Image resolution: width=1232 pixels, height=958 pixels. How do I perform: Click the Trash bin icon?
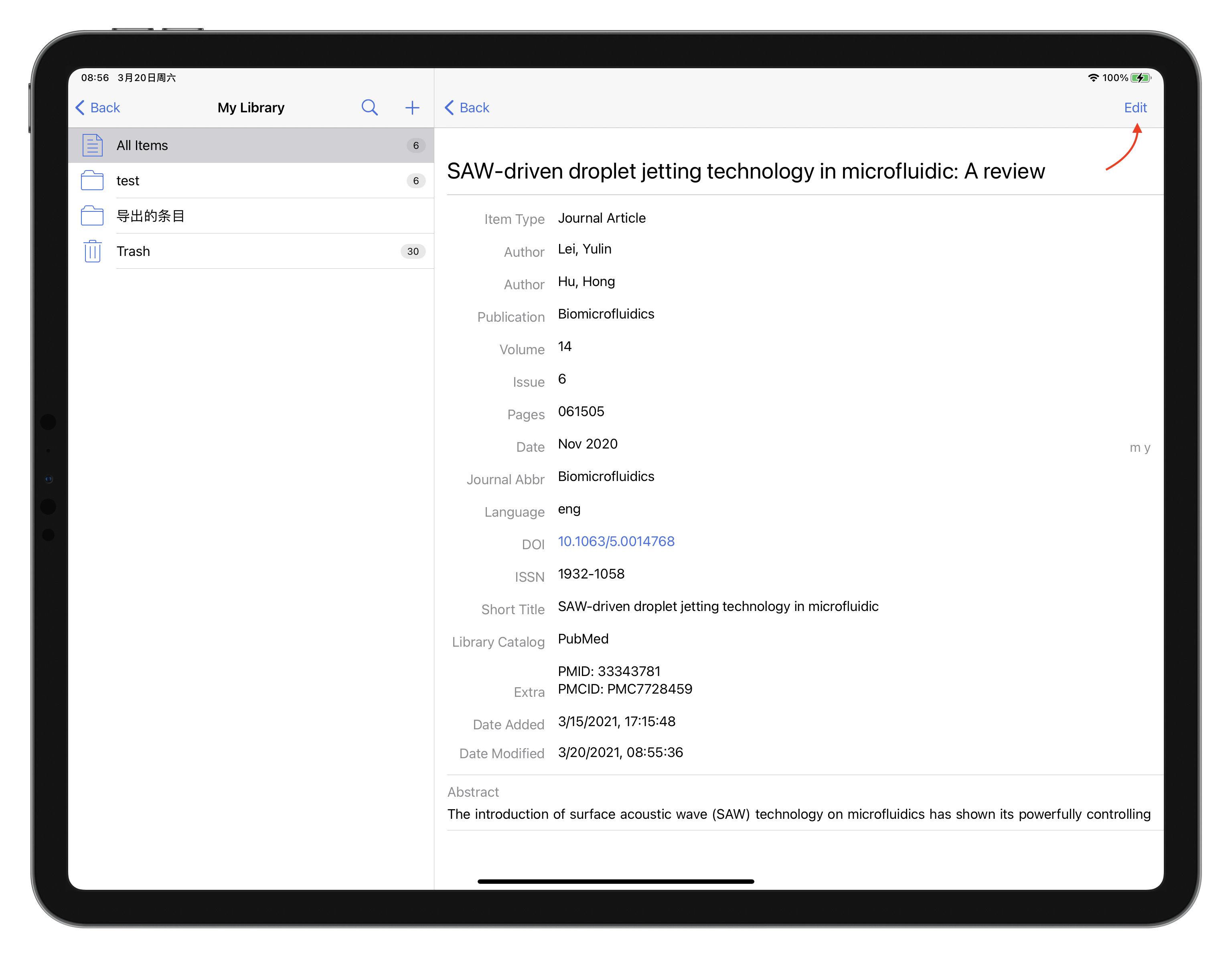coord(93,251)
